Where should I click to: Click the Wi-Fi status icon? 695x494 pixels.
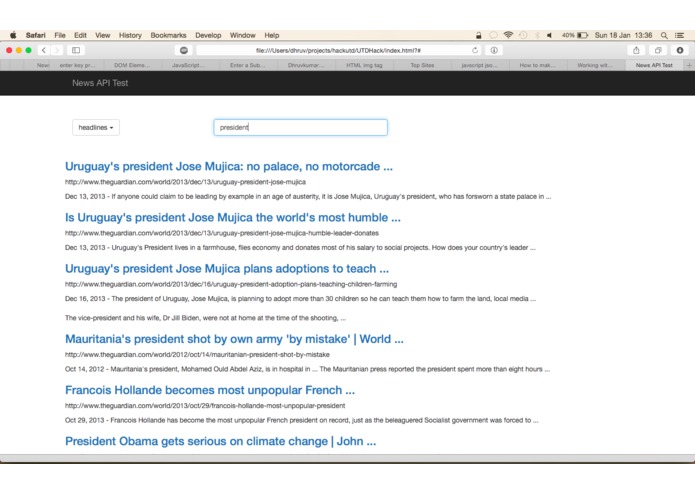(x=508, y=35)
